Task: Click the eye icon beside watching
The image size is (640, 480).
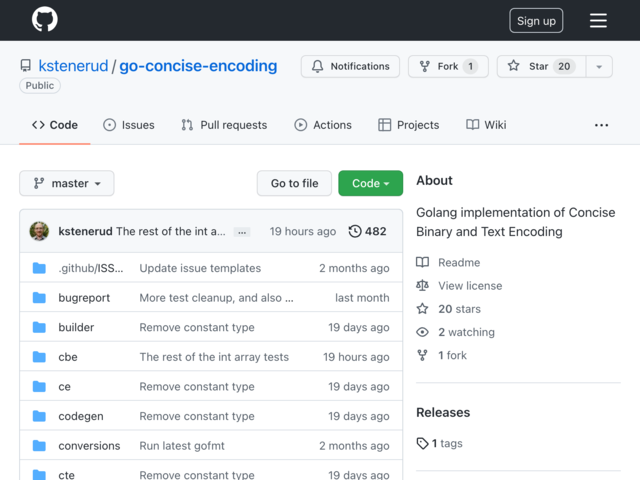Action: click(422, 332)
